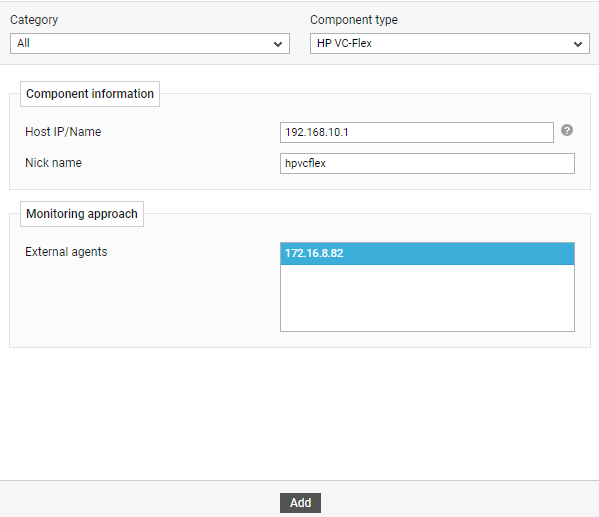Click the chevron arrow of Category dropdown
Screen dimensions: 599x517
pos(278,44)
